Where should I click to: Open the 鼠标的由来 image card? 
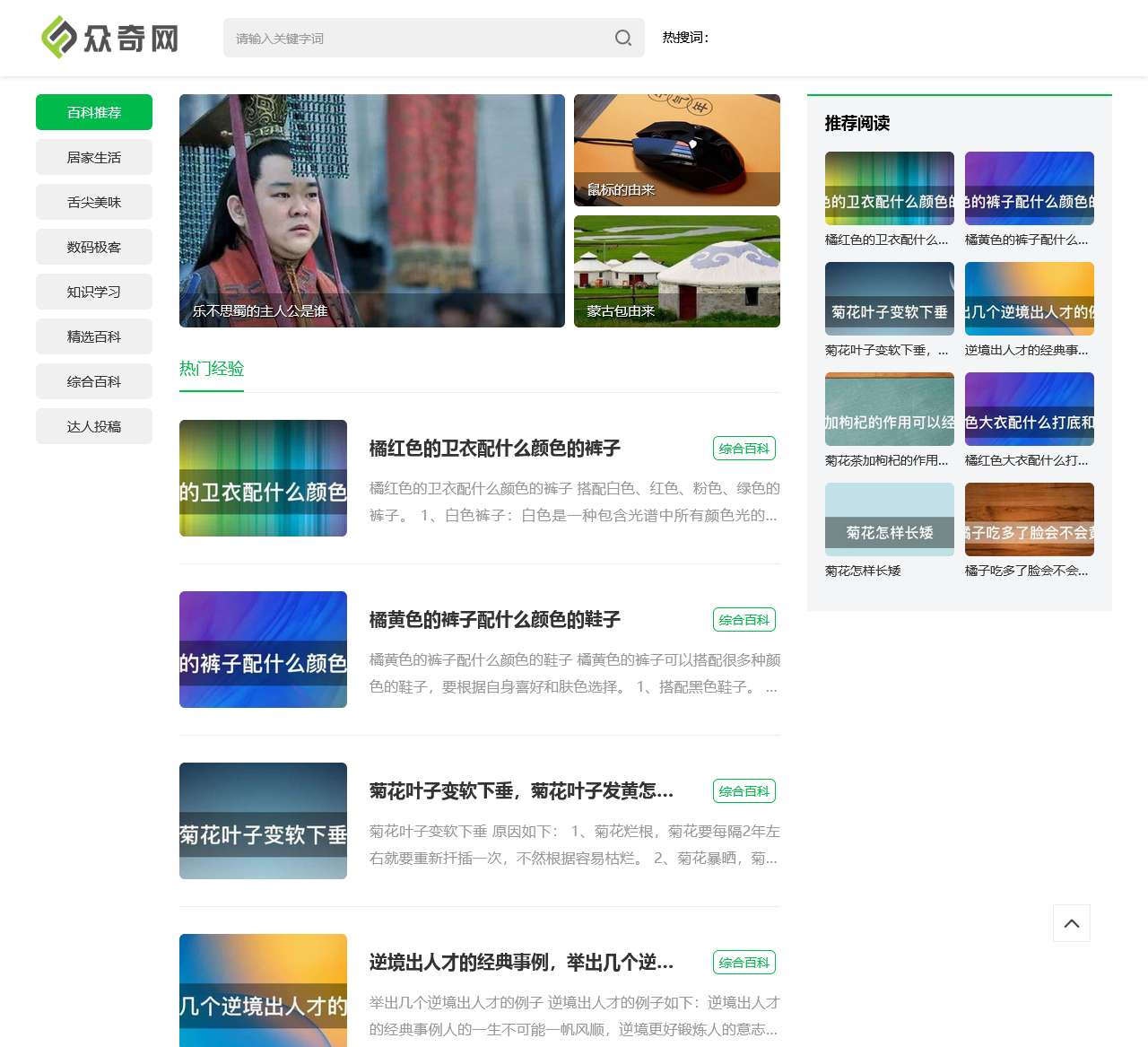677,150
